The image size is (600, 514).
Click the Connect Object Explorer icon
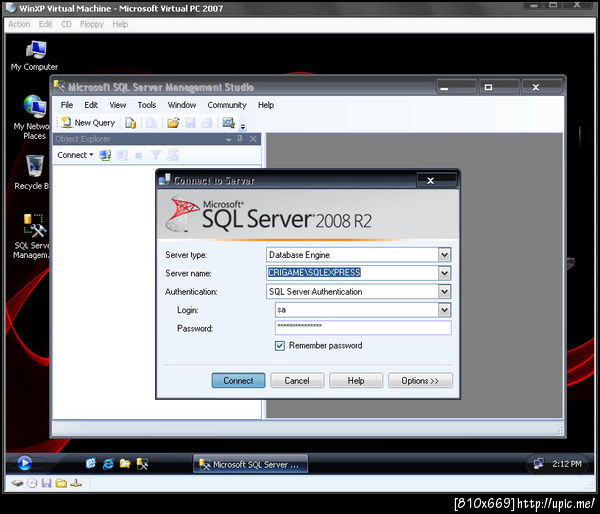[105, 155]
